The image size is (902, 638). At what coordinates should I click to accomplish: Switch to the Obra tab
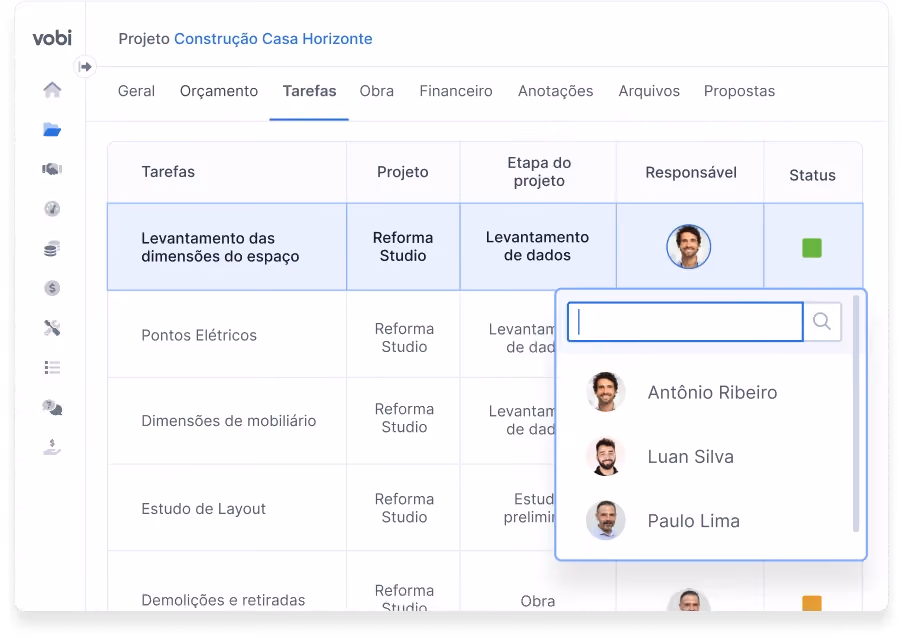click(x=377, y=91)
